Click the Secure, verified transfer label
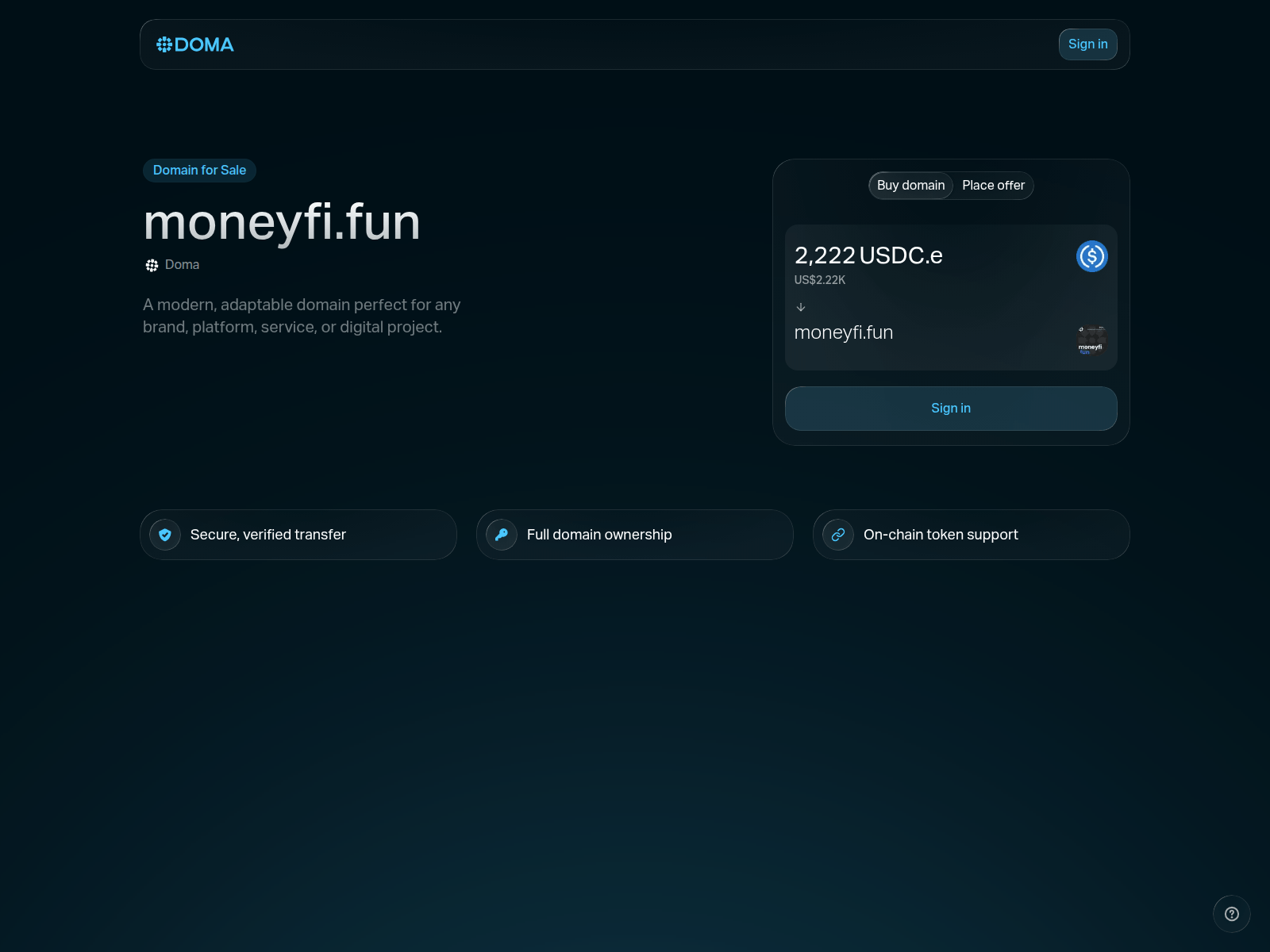The width and height of the screenshot is (1270, 952). click(268, 535)
